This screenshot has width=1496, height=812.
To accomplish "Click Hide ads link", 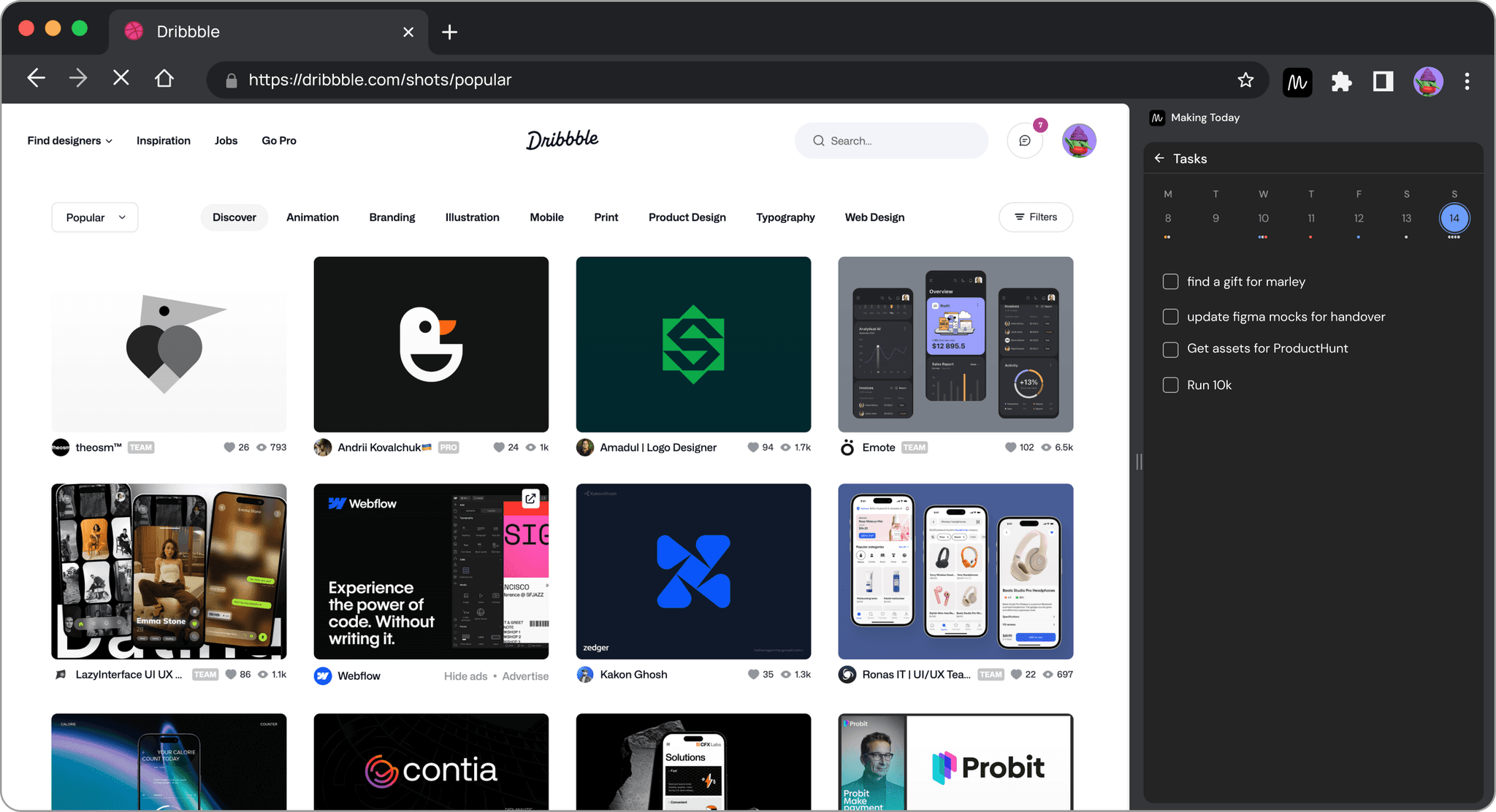I will (465, 676).
